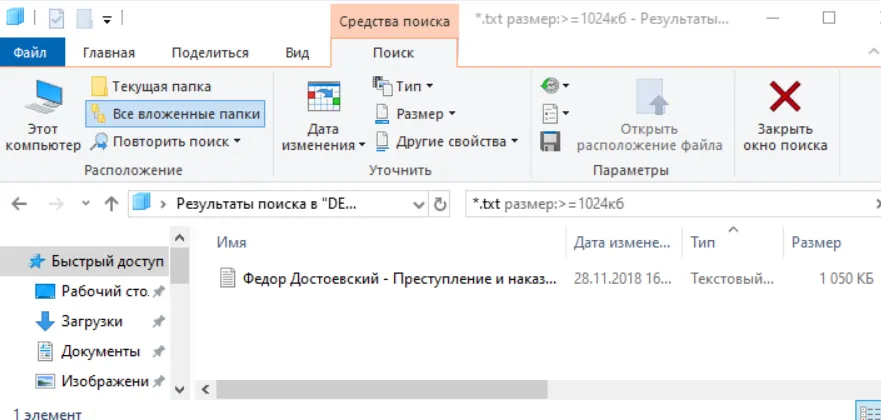
Task: Click the Save search floppy disk icon
Action: pyautogui.click(x=550, y=141)
